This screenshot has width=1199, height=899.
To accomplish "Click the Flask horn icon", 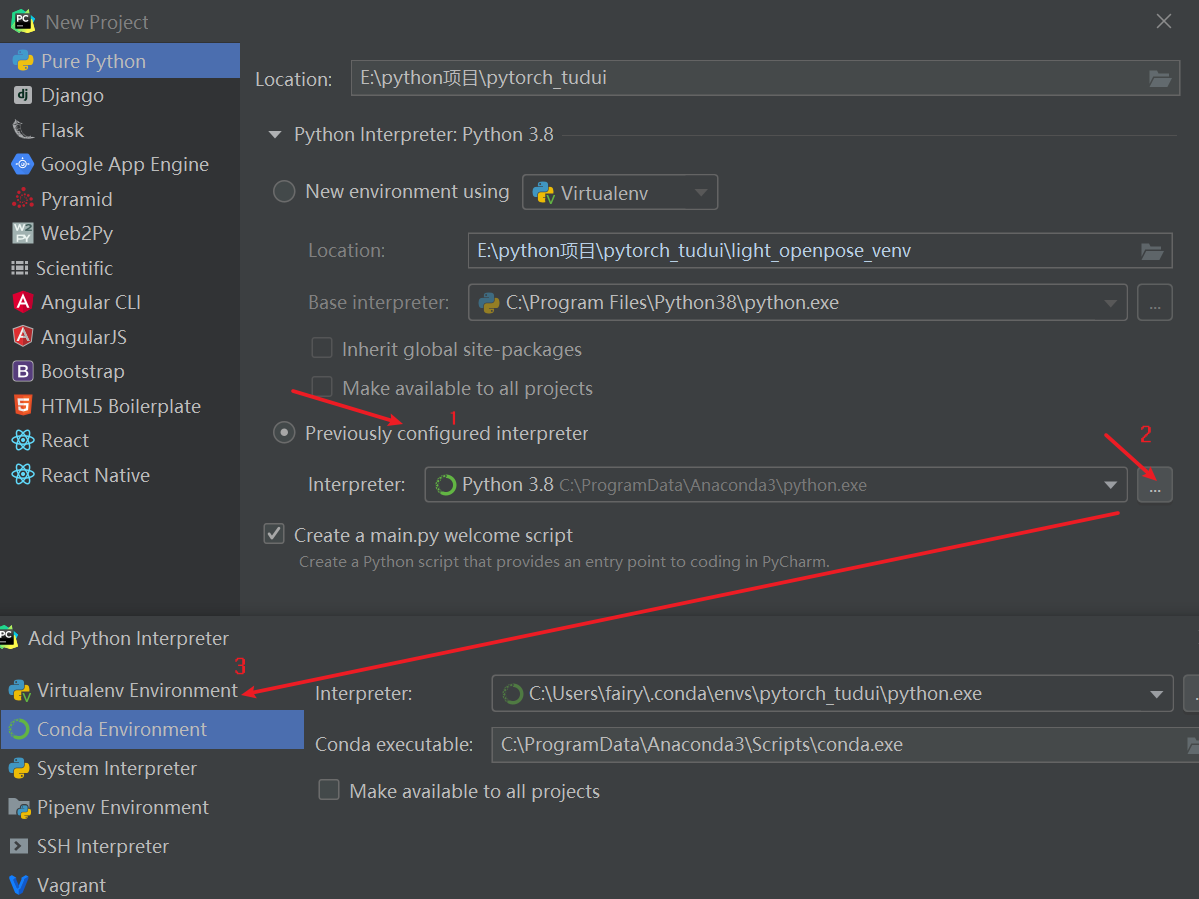I will tap(23, 130).
